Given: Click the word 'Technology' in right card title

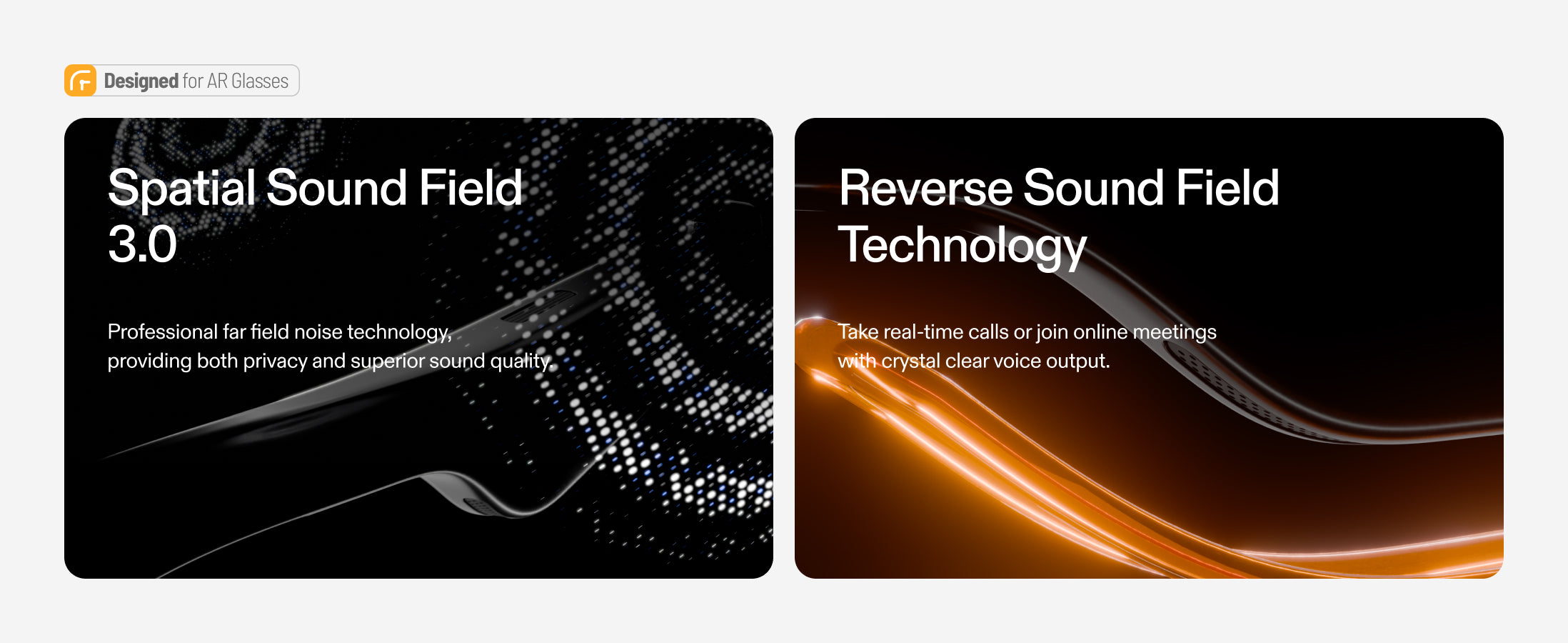Looking at the screenshot, I should pyautogui.click(x=962, y=245).
